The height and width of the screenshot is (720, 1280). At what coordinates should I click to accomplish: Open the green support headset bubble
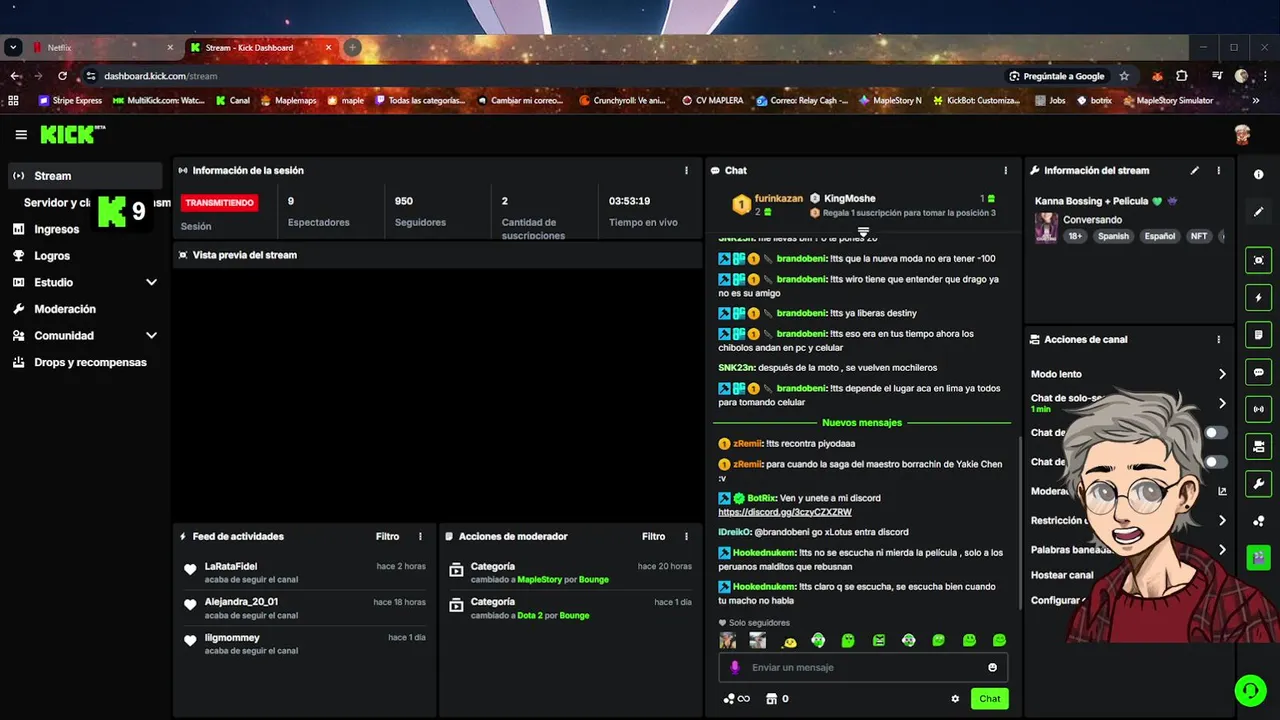(1249, 690)
